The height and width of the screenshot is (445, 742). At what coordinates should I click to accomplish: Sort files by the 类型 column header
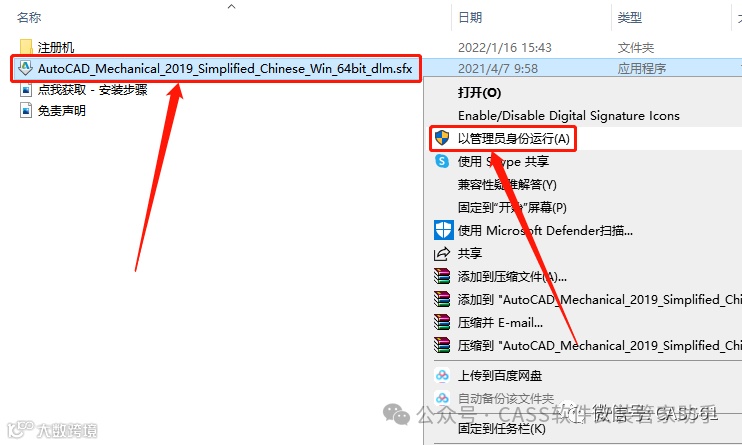[629, 18]
